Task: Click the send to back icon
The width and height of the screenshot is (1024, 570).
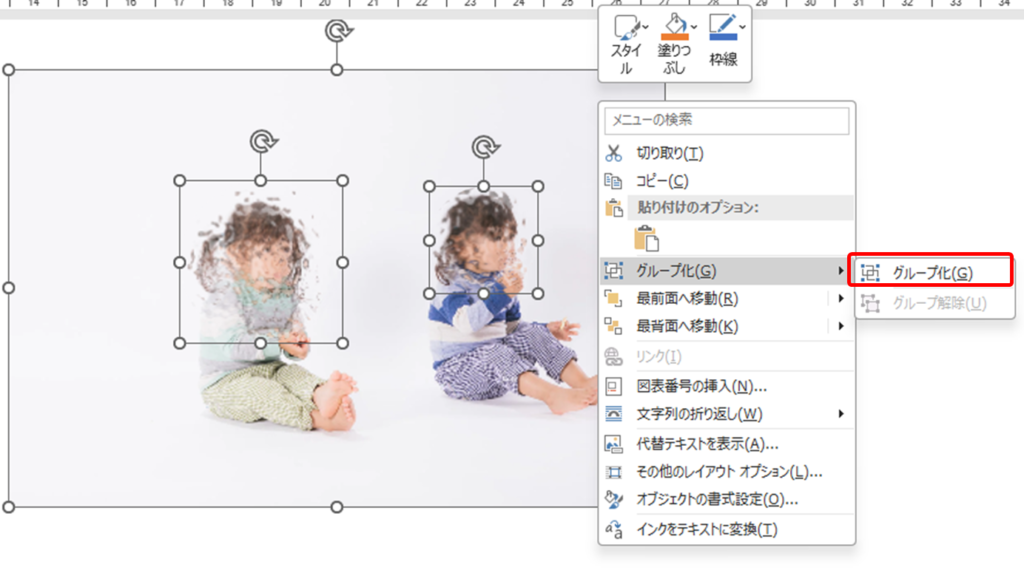Action: [x=613, y=326]
